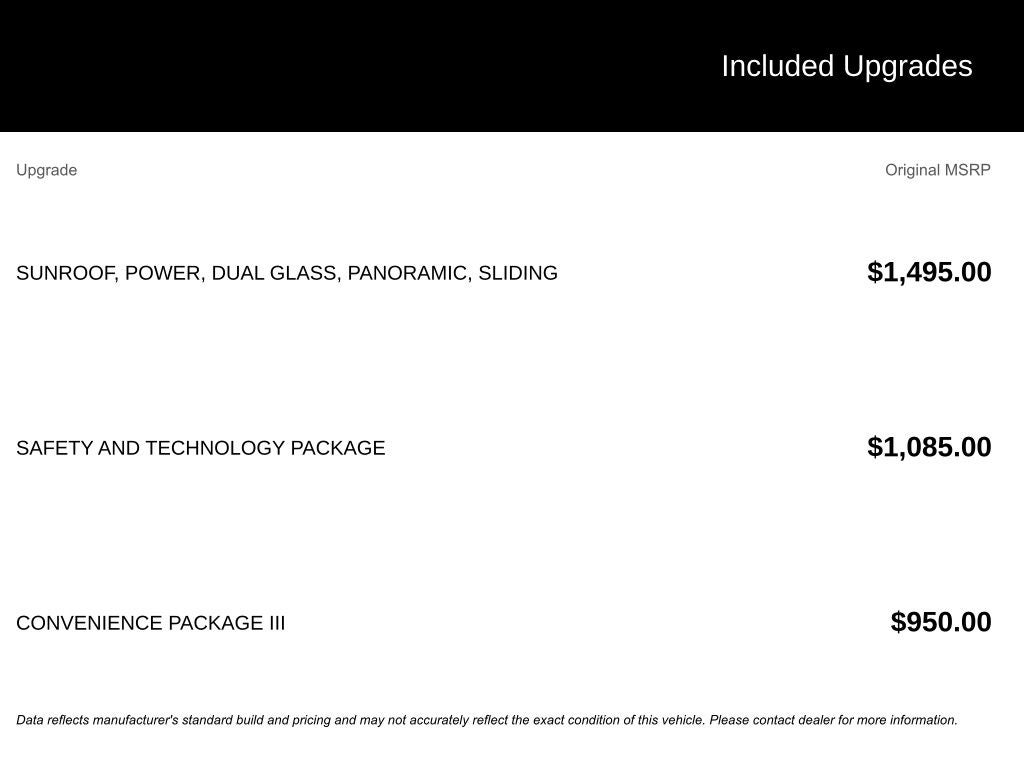The image size is (1024, 768).
Task: Click the Roman numeral III in Convenience Package
Action: (276, 623)
